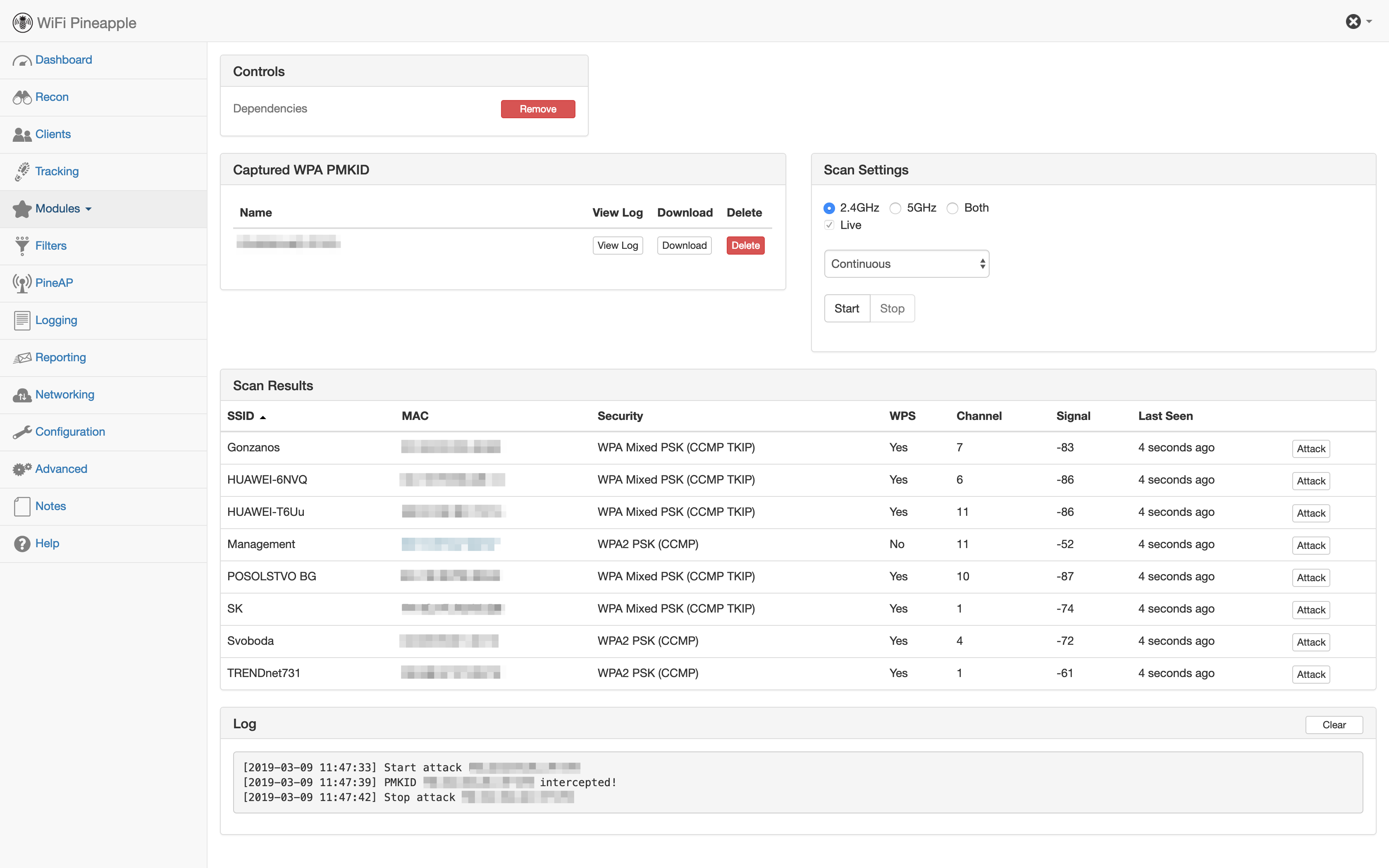Screen dimensions: 1389x868
Task: Open Help with the question mark icon
Action: click(x=22, y=544)
